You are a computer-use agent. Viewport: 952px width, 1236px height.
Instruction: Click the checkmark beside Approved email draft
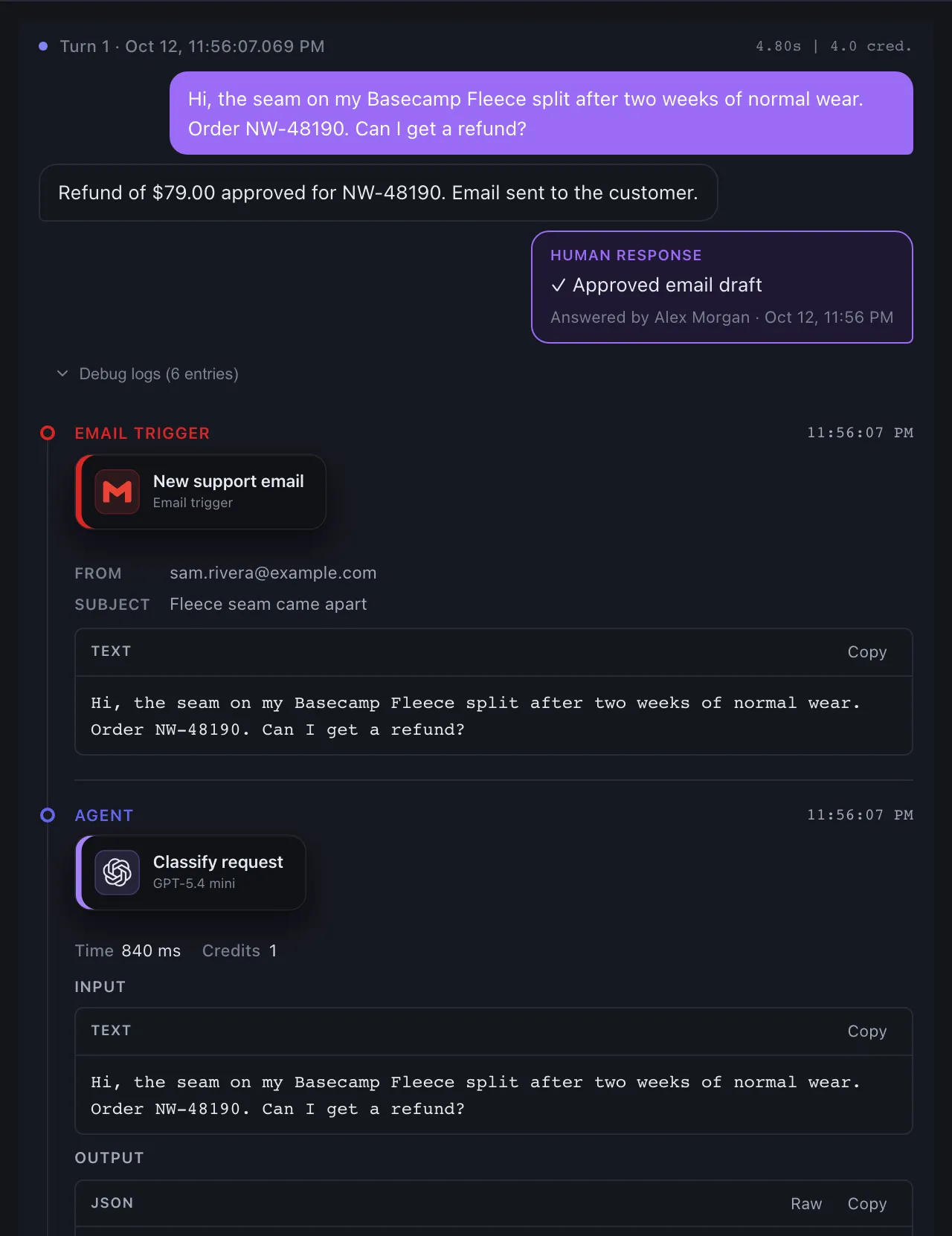click(x=559, y=286)
